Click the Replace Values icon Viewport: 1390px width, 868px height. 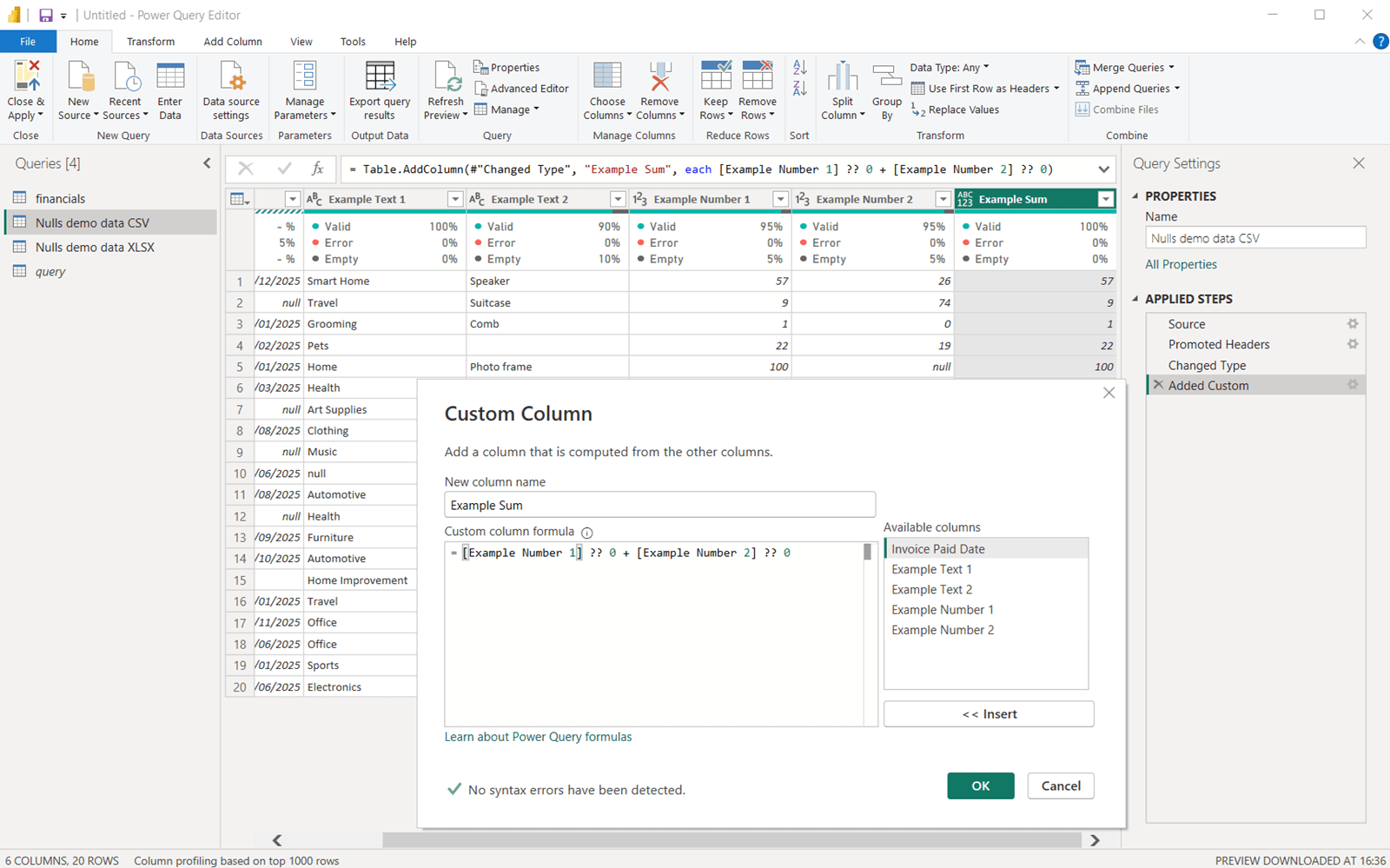tap(955, 109)
